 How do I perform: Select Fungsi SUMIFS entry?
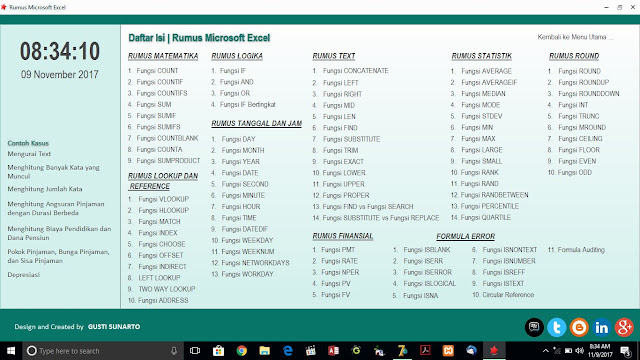point(158,127)
